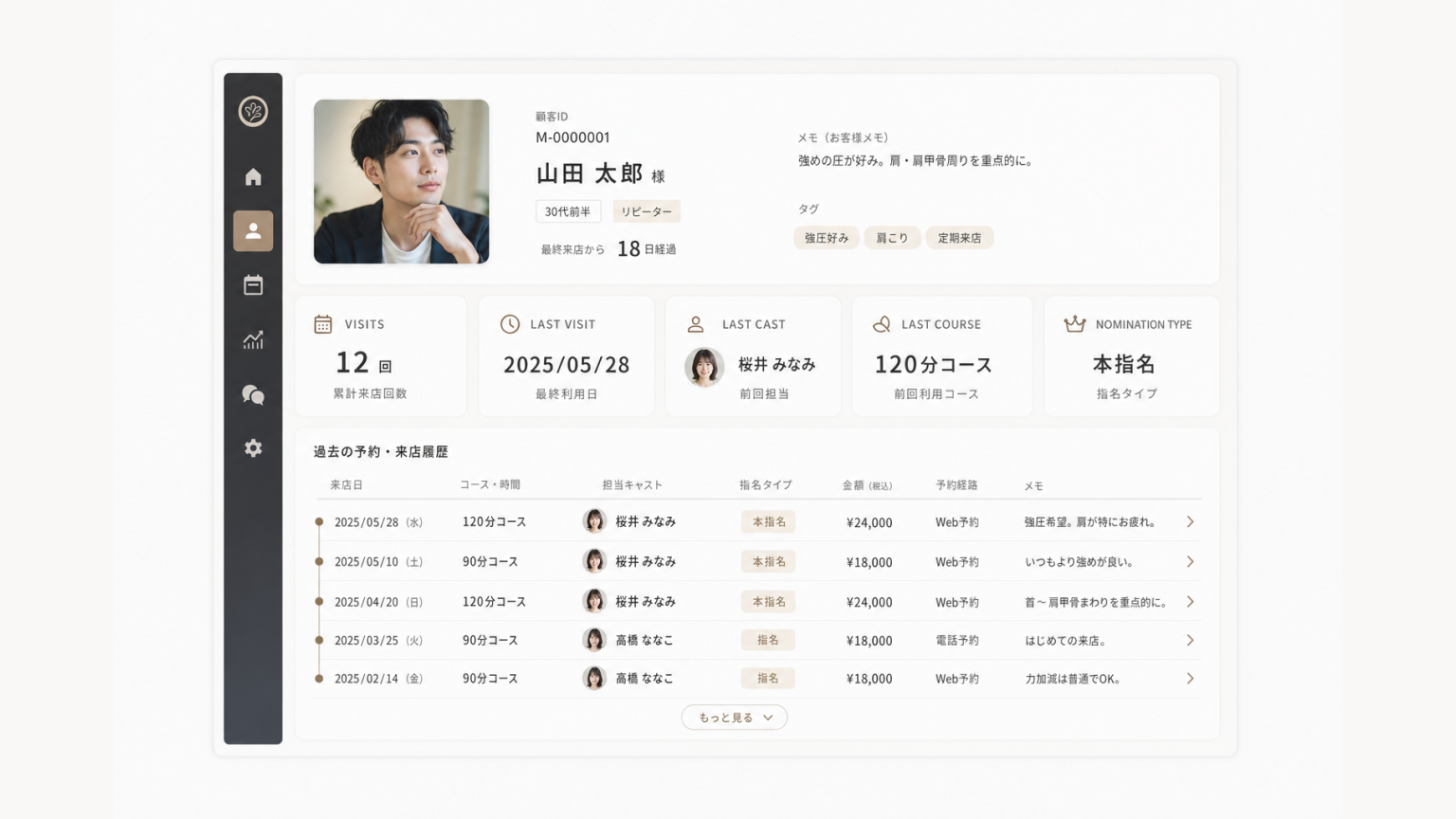Expand the 2025/05/10 visit row chevron

click(x=1190, y=562)
